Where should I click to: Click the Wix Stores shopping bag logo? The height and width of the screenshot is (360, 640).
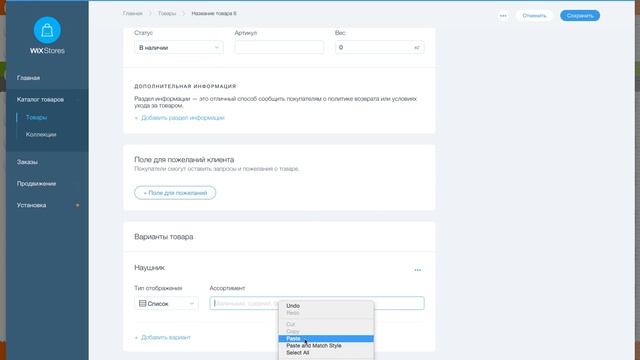coord(47,30)
